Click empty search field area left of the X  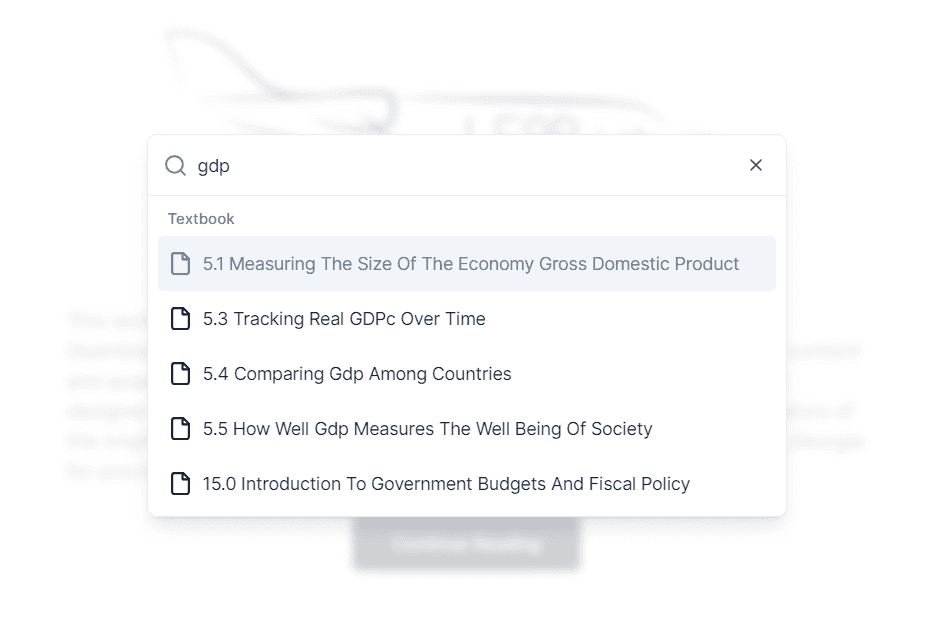click(x=600, y=166)
